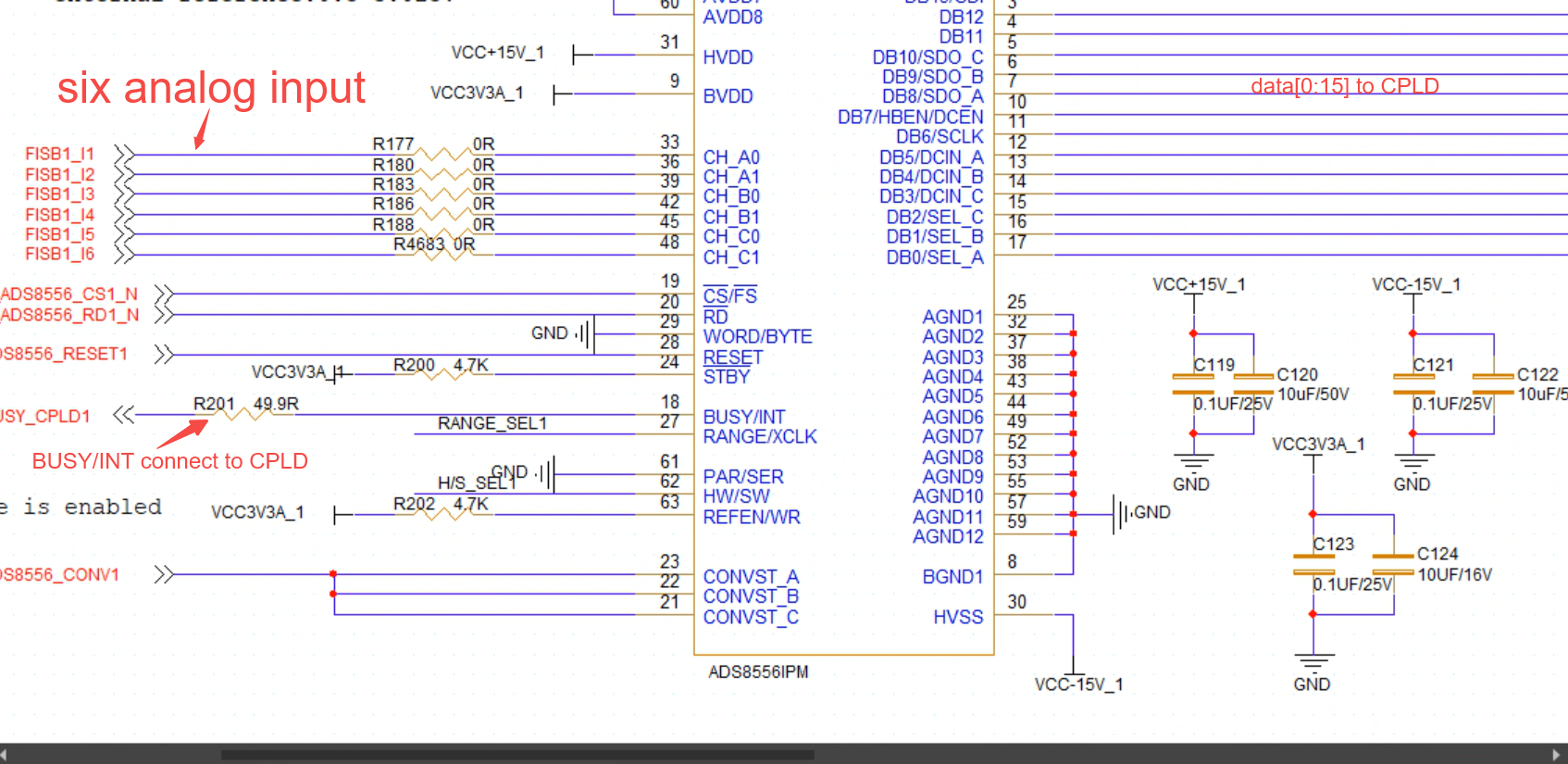Click the HVDD pin name
The height and width of the screenshot is (764, 1568).
[x=728, y=57]
